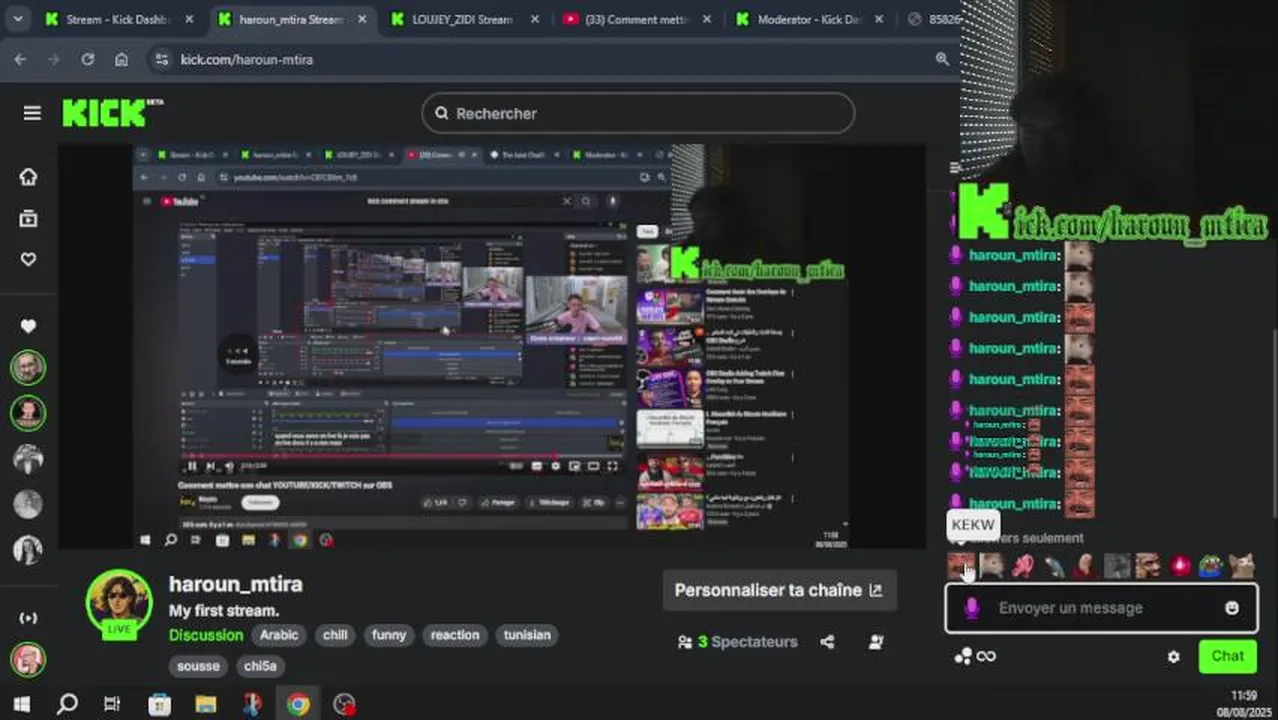The image size is (1278, 720).
Task: Switch to Stream - Kick Dashboard tab
Action: [119, 19]
